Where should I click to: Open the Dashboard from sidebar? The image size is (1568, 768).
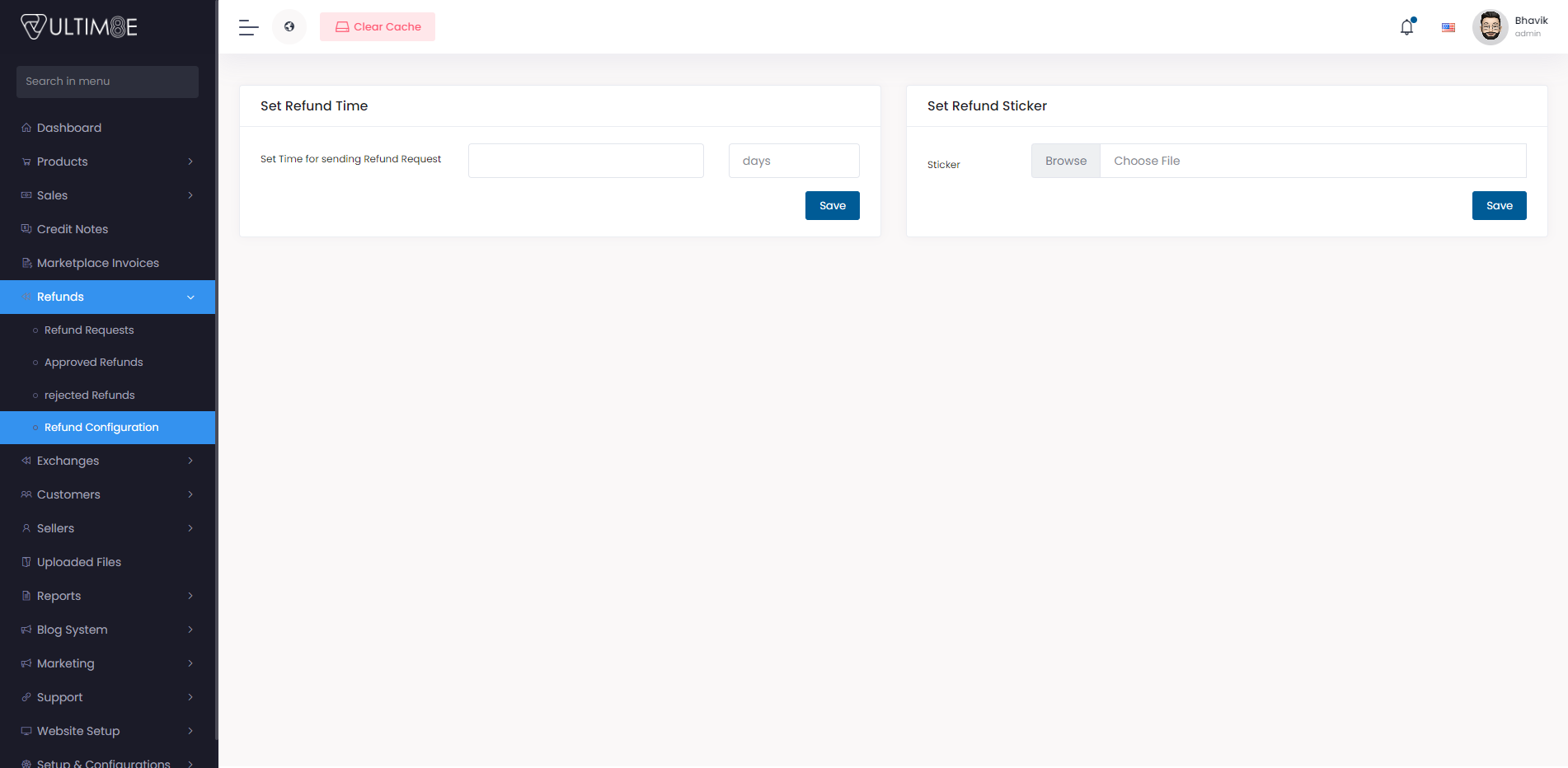26,128
